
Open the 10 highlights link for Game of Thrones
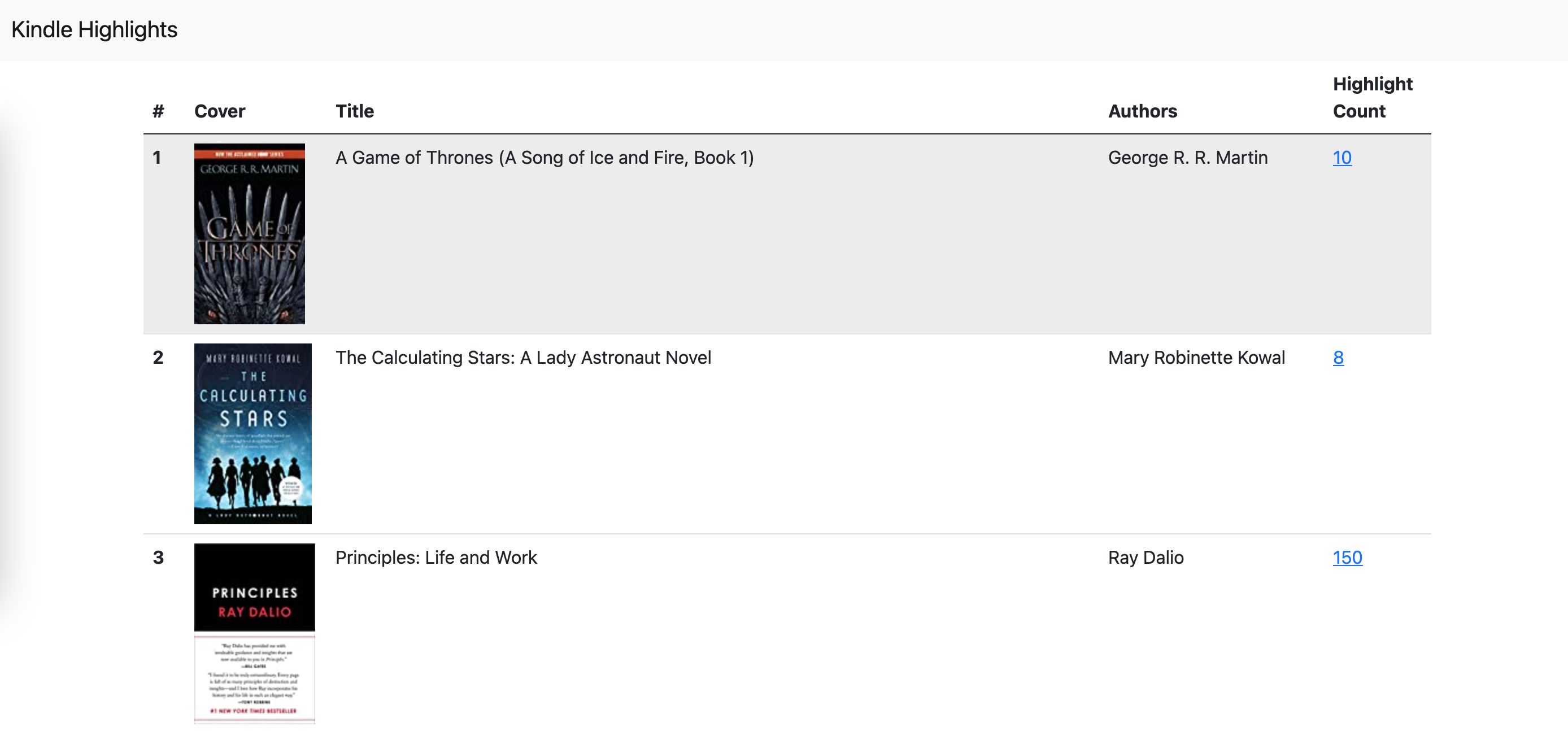[x=1341, y=158]
